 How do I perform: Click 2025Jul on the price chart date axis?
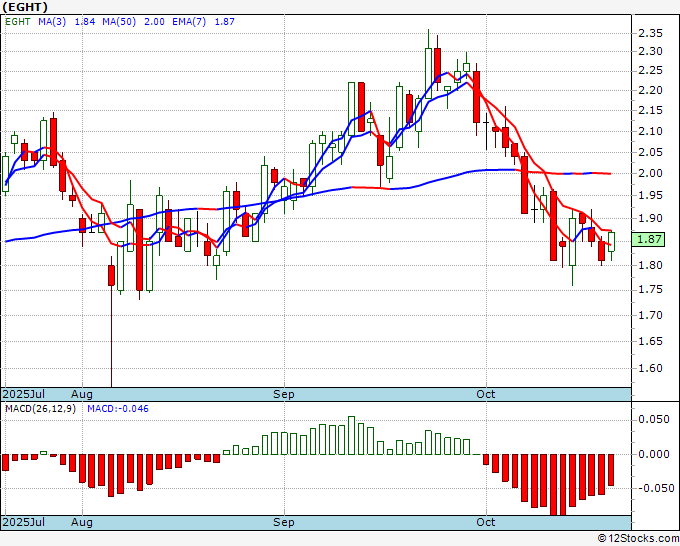[24, 394]
